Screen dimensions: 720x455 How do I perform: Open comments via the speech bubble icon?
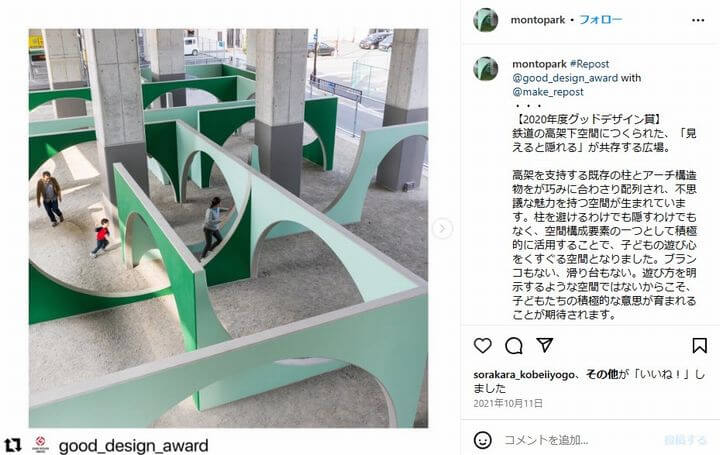pos(514,346)
